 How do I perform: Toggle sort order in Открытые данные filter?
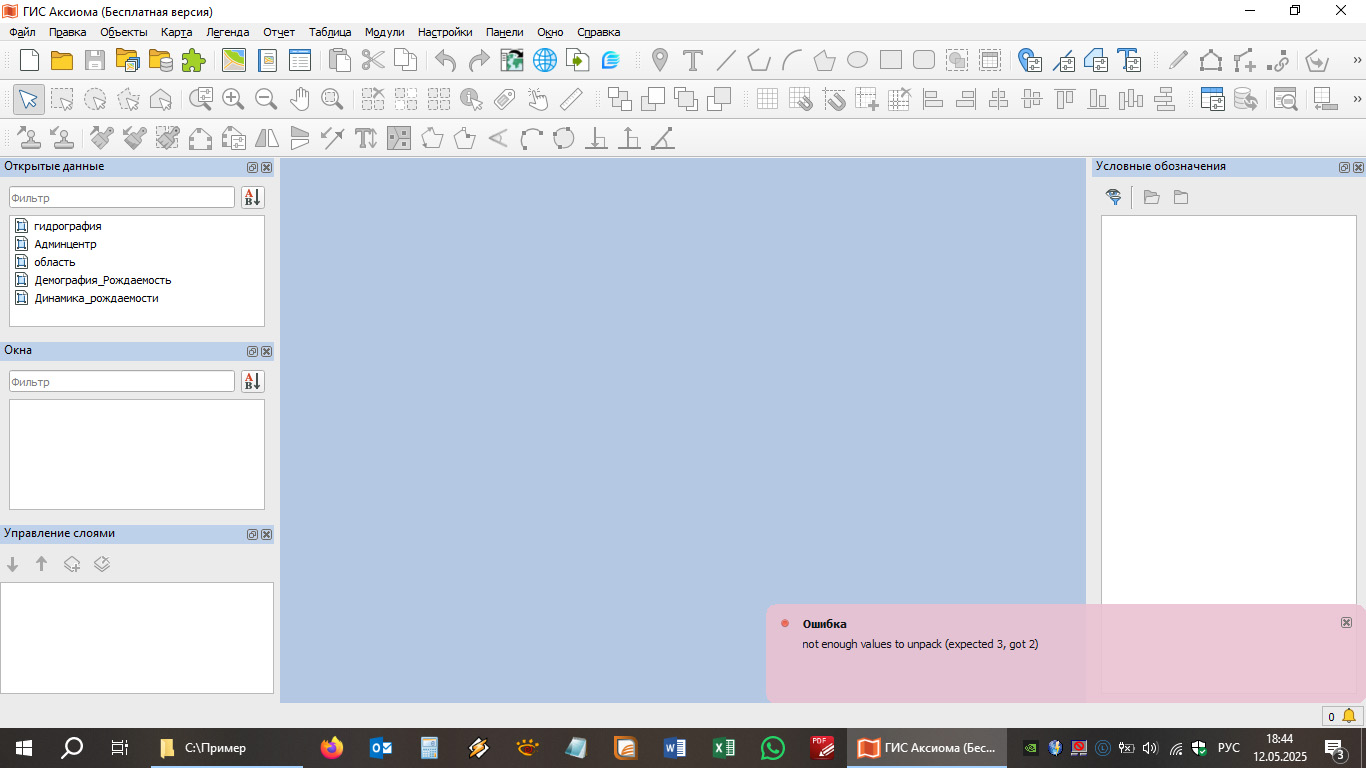252,198
